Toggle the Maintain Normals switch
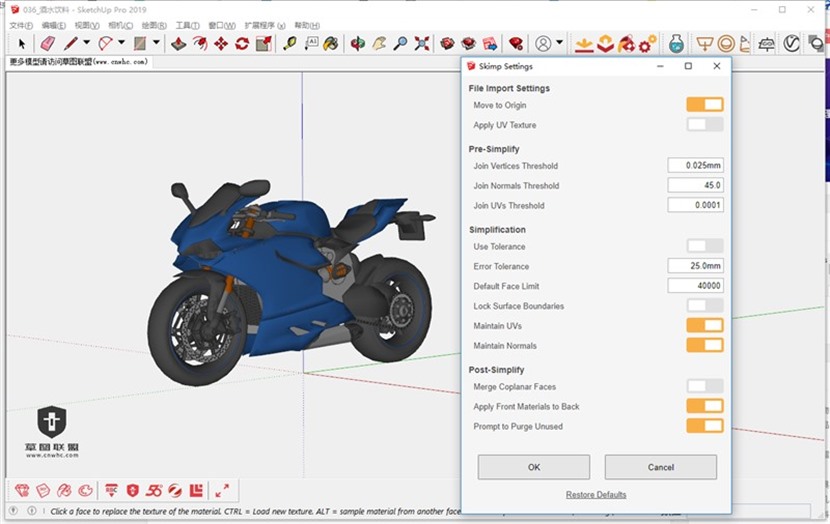 pyautogui.click(x=705, y=345)
